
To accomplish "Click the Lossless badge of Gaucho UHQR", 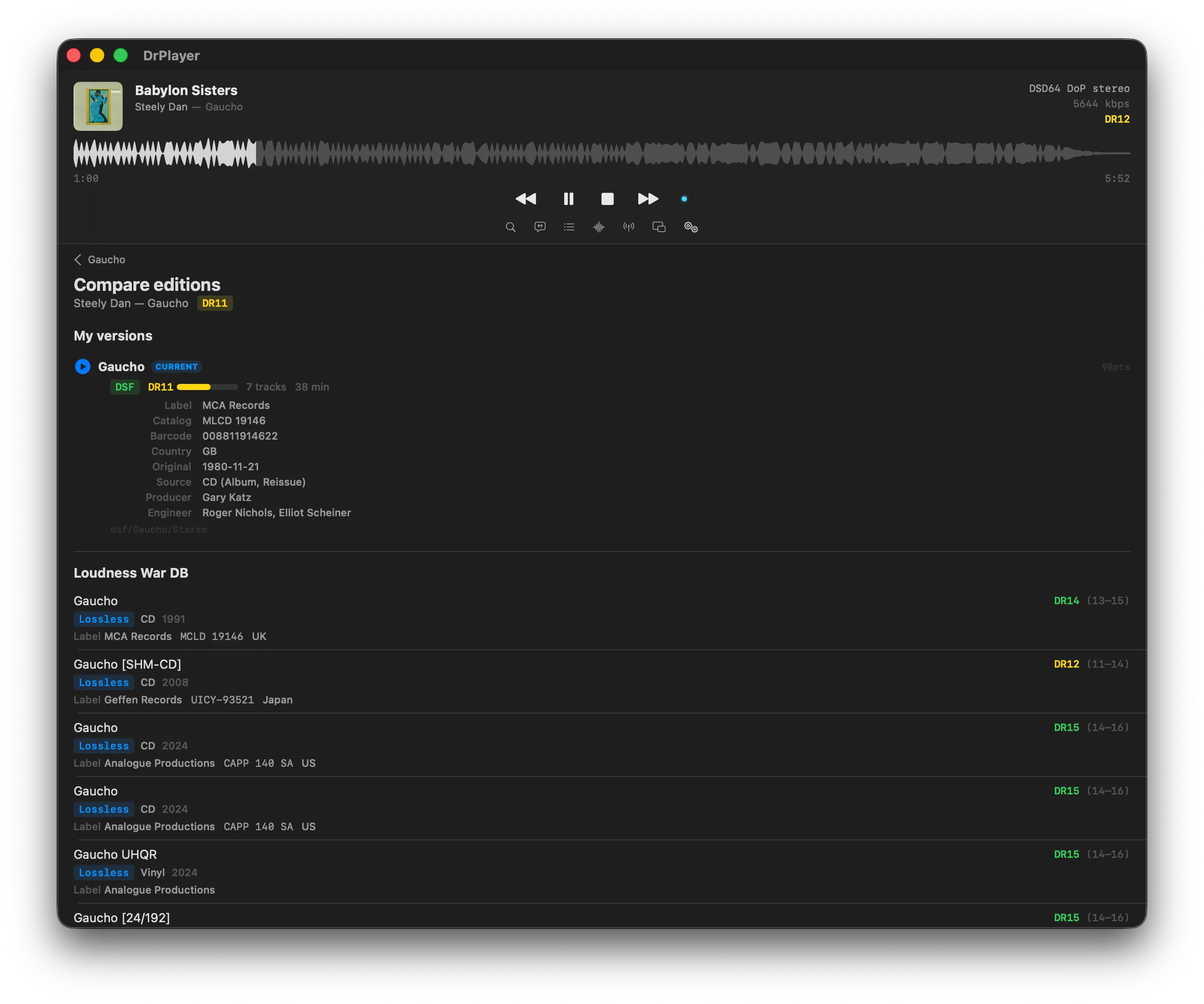I will (x=104, y=873).
